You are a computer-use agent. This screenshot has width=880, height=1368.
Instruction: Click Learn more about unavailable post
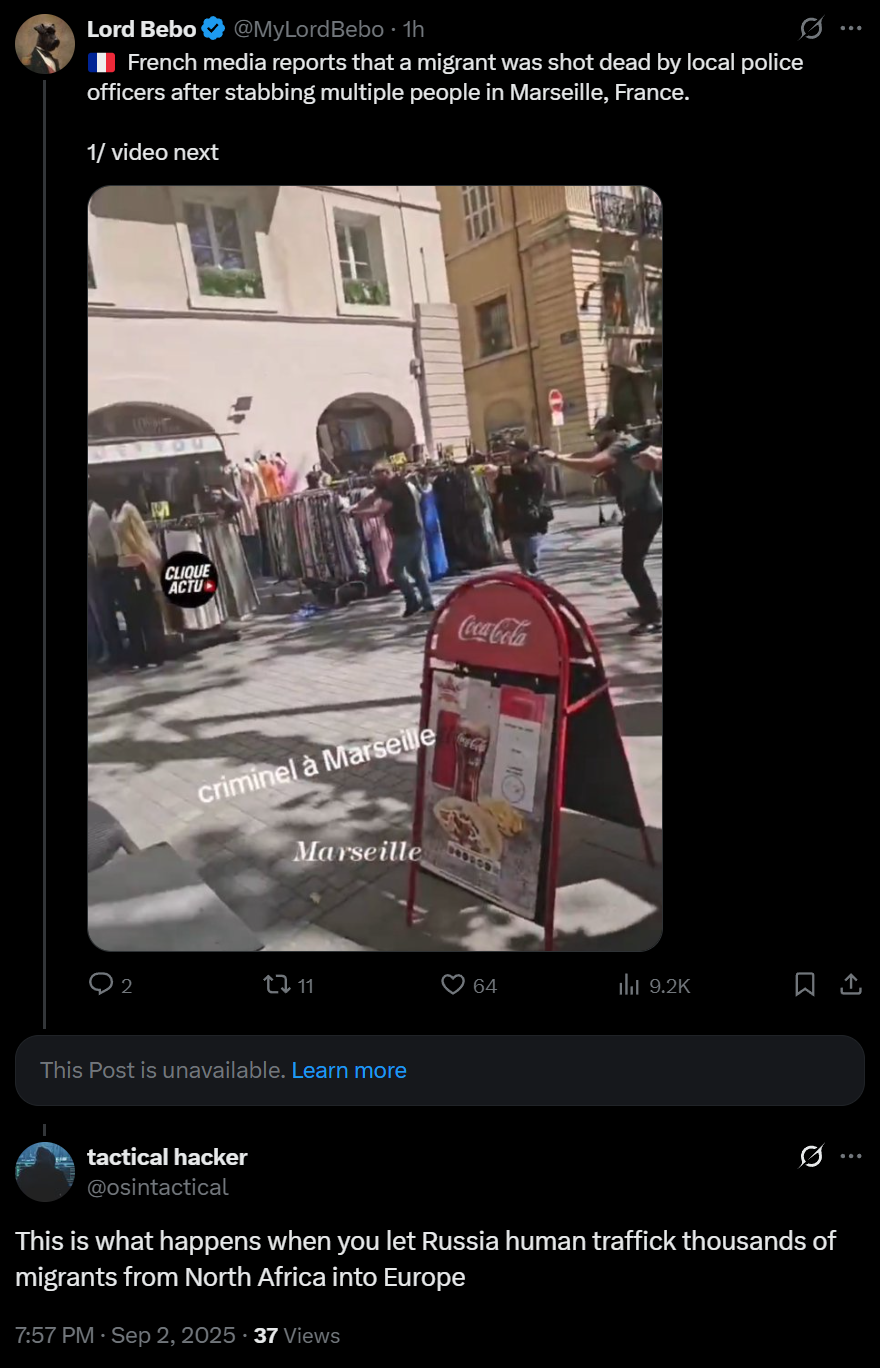[349, 1070]
